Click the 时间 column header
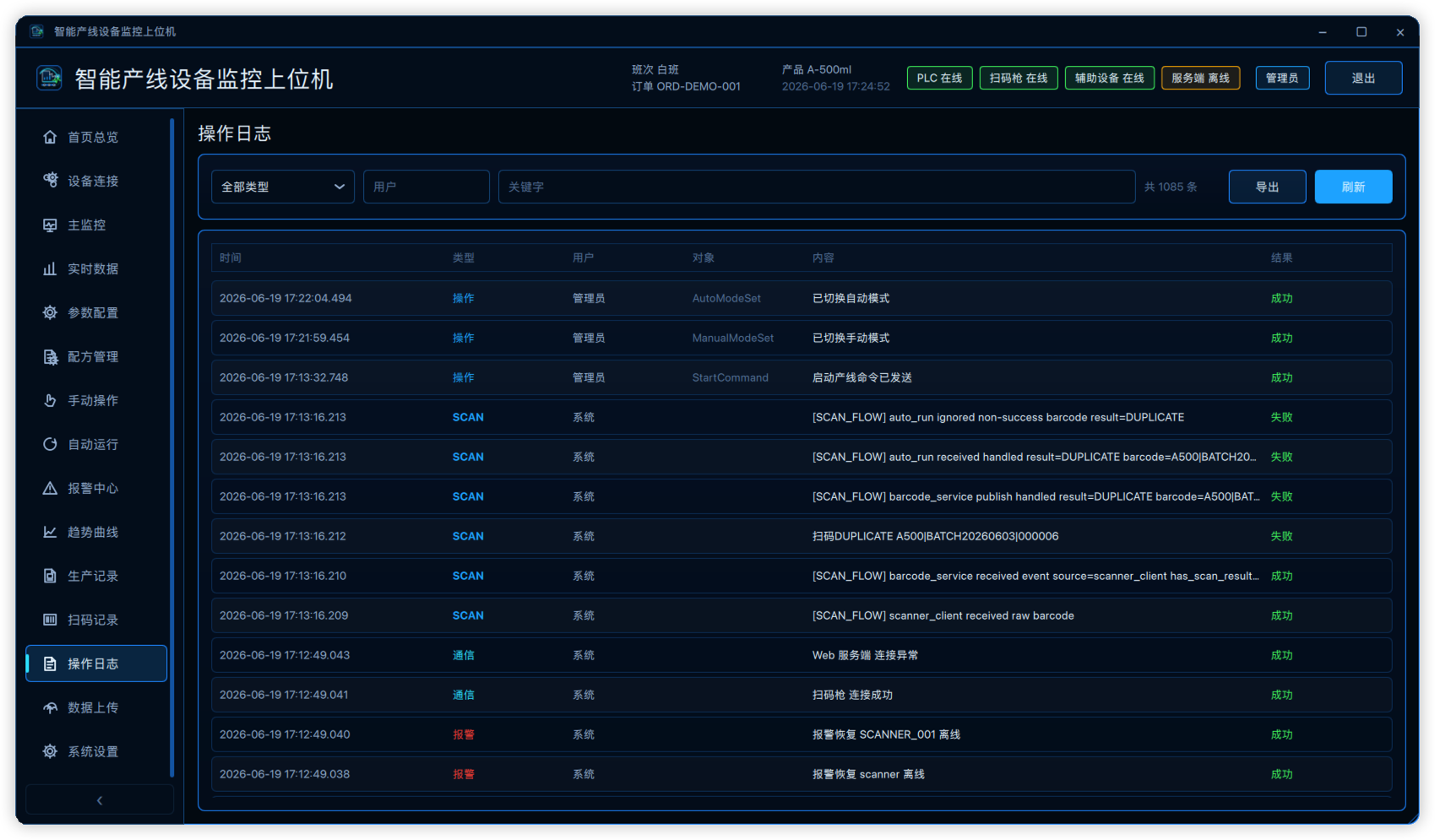 (x=231, y=257)
